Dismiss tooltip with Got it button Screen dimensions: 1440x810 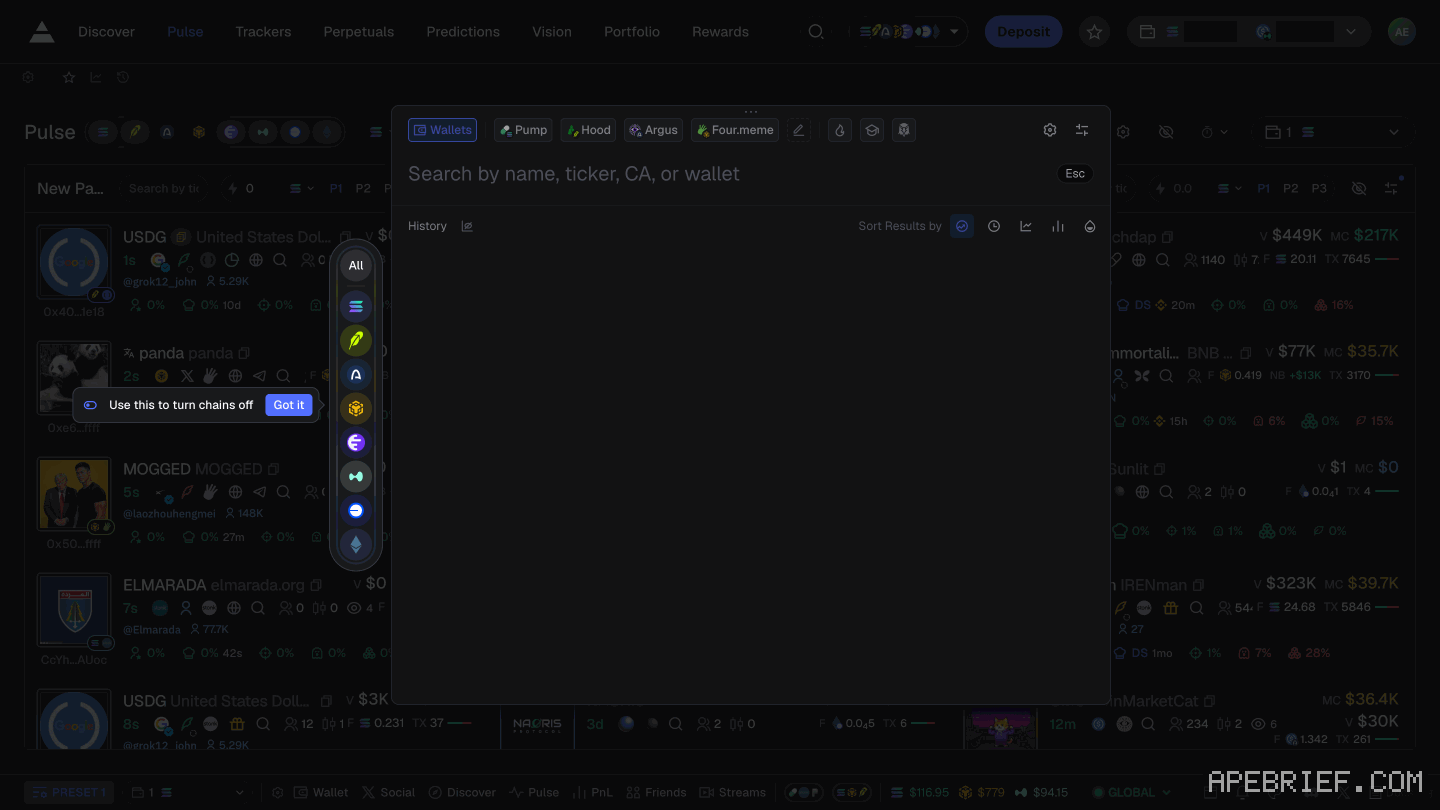pyautogui.click(x=289, y=405)
